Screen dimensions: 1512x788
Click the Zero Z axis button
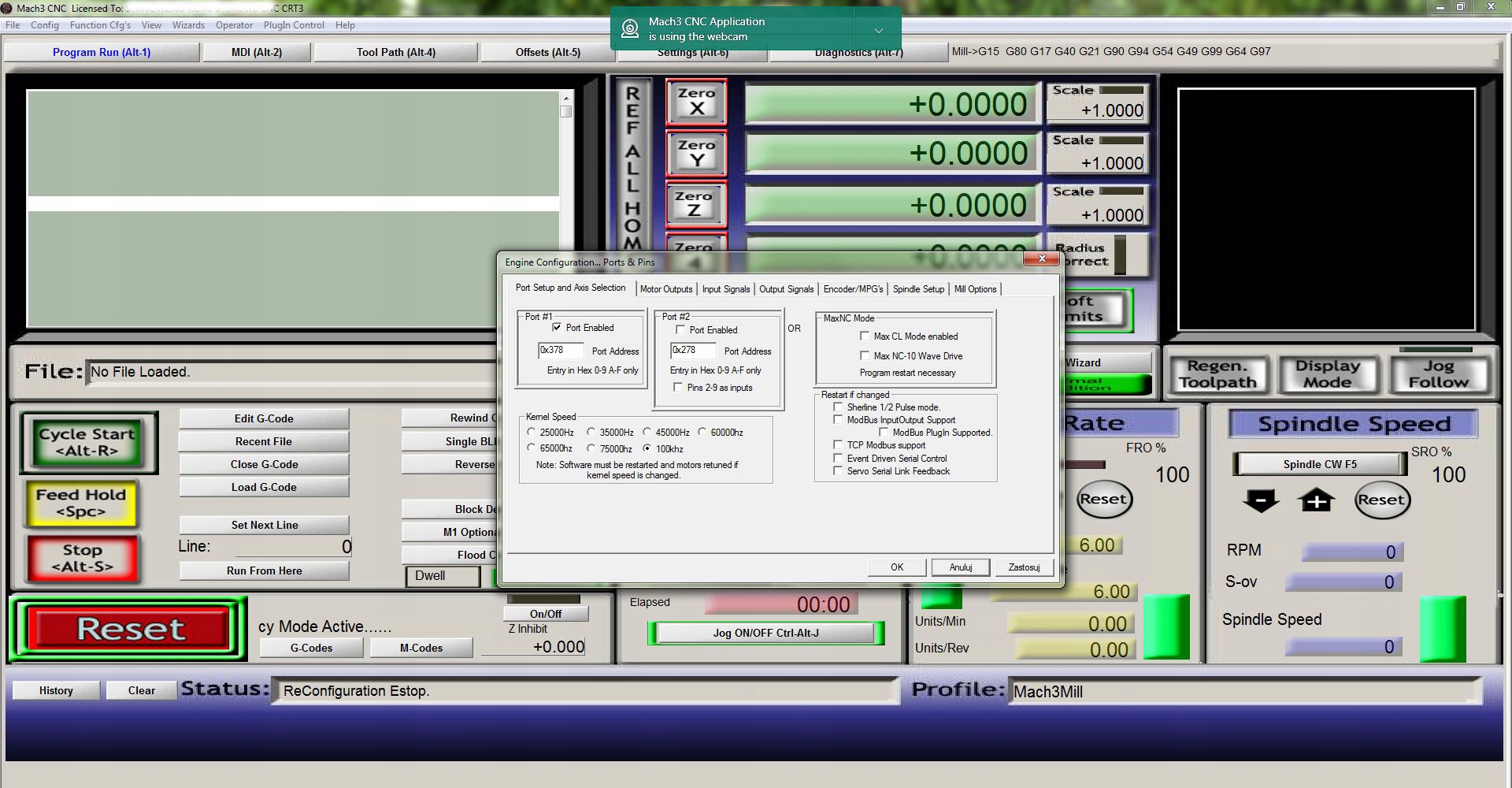[694, 203]
